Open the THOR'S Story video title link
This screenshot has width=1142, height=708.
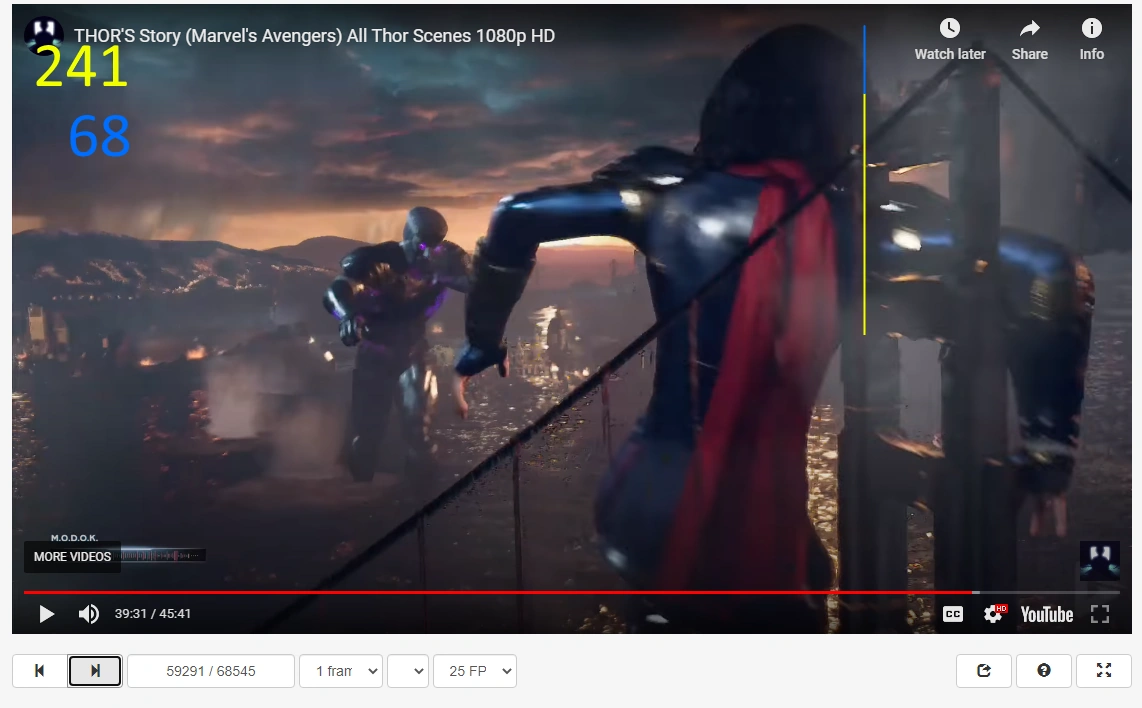[x=314, y=36]
